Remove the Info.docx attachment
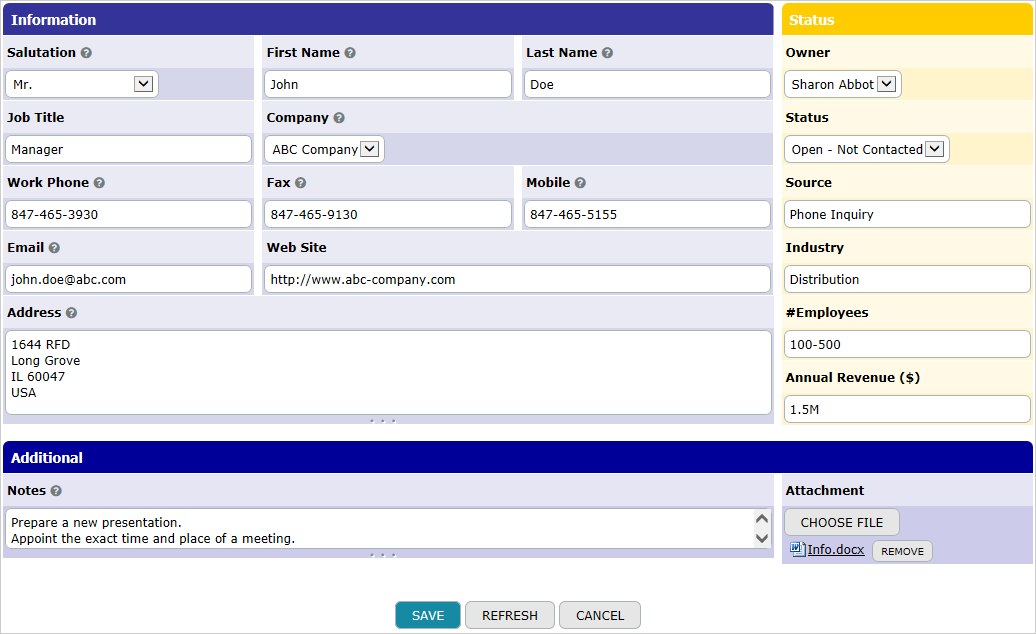 coord(903,551)
